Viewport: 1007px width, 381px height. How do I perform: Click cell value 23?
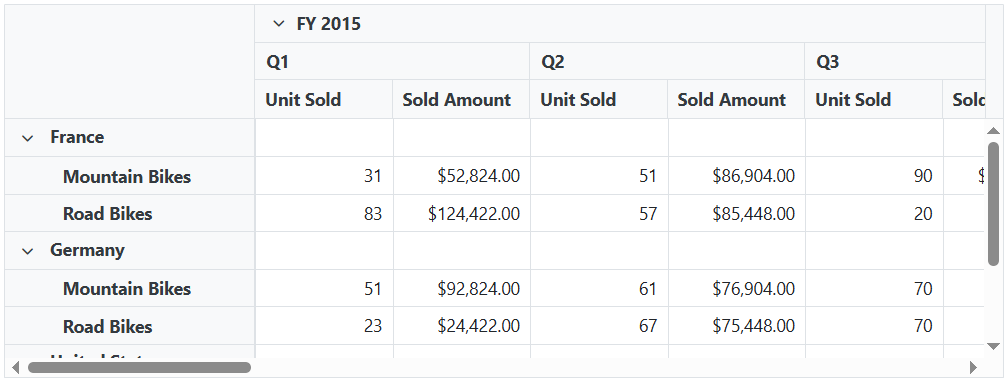[324, 326]
